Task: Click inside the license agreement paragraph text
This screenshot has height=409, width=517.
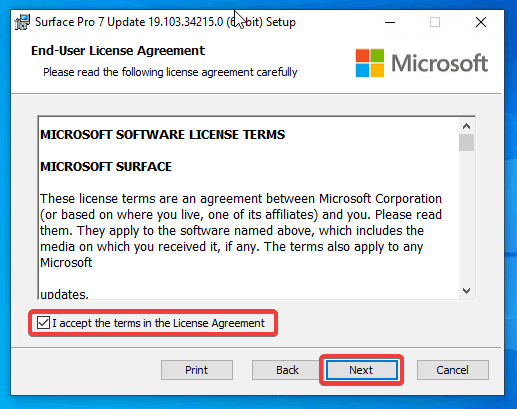Action: click(241, 230)
